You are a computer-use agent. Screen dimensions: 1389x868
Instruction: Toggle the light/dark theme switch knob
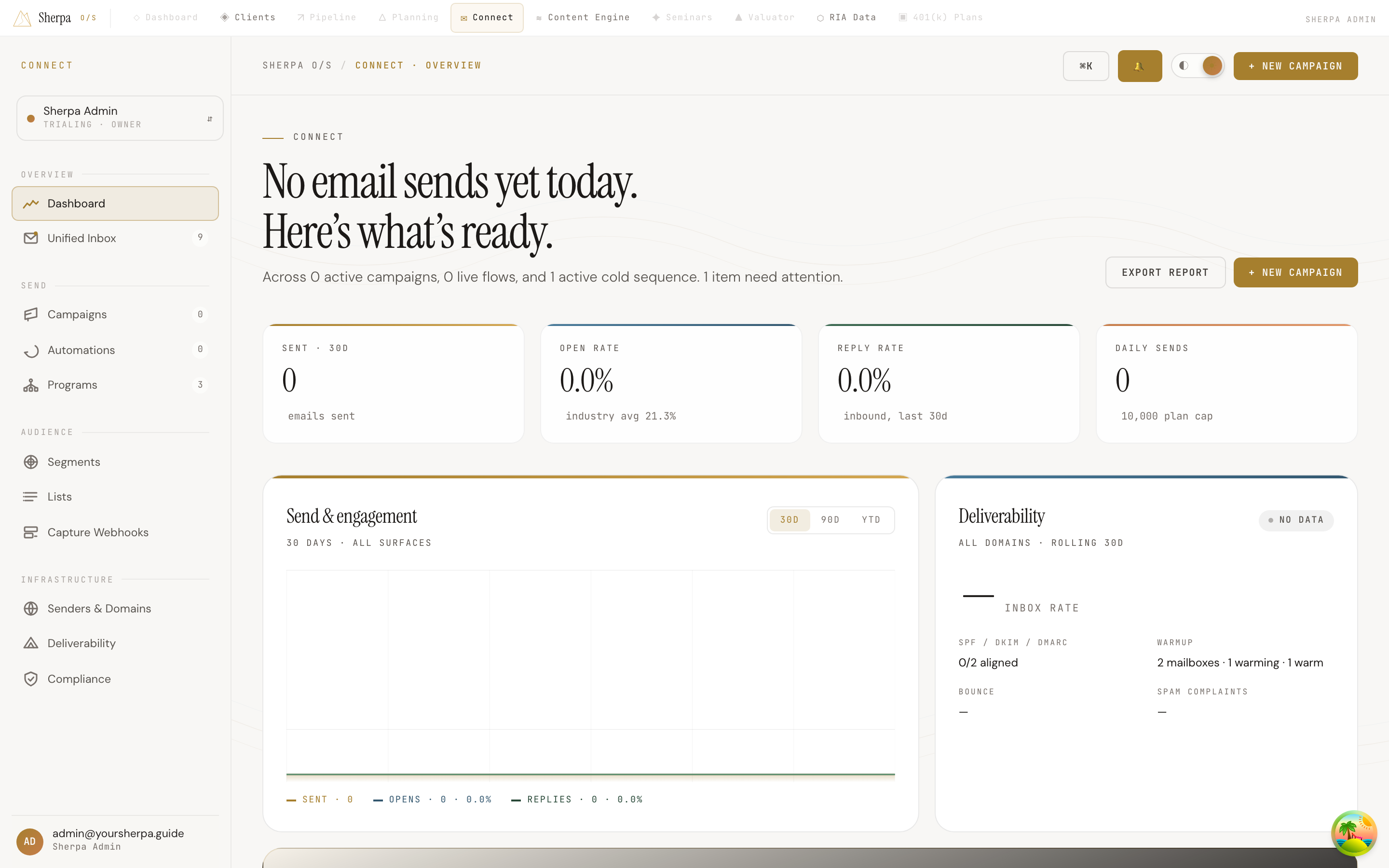coord(1212,66)
